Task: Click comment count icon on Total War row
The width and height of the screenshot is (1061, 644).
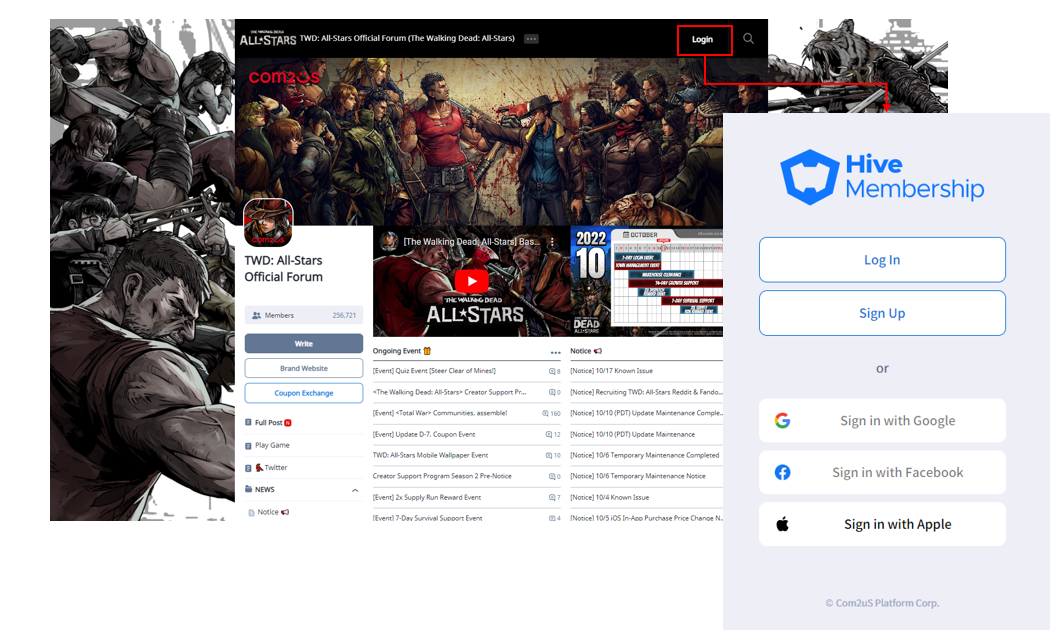Action: coord(545,413)
